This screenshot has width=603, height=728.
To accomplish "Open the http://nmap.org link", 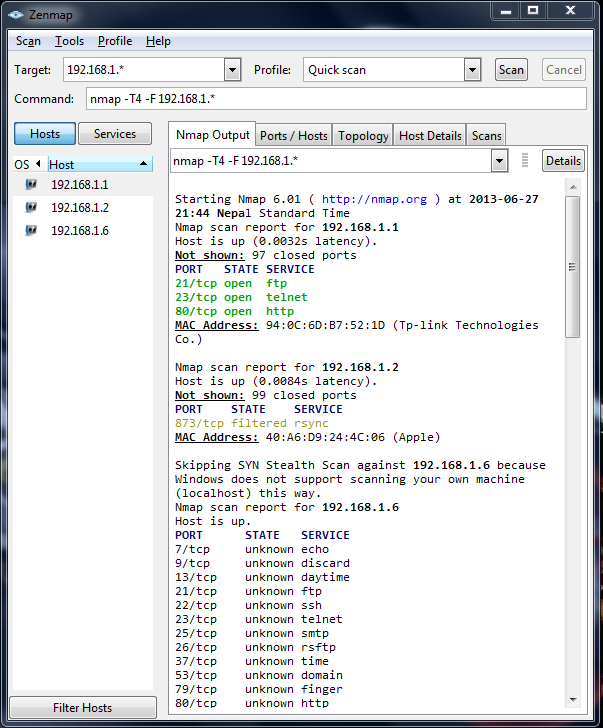I will (374, 199).
